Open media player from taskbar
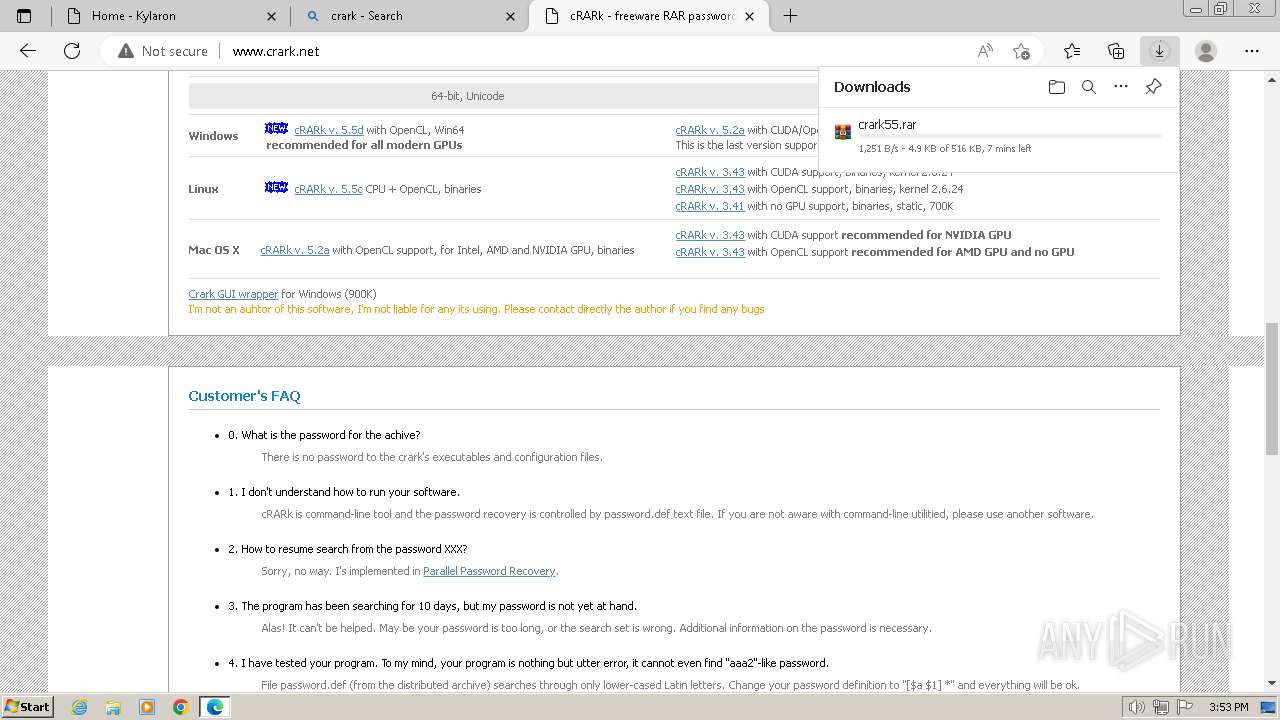The height and width of the screenshot is (720, 1280). (x=147, y=707)
